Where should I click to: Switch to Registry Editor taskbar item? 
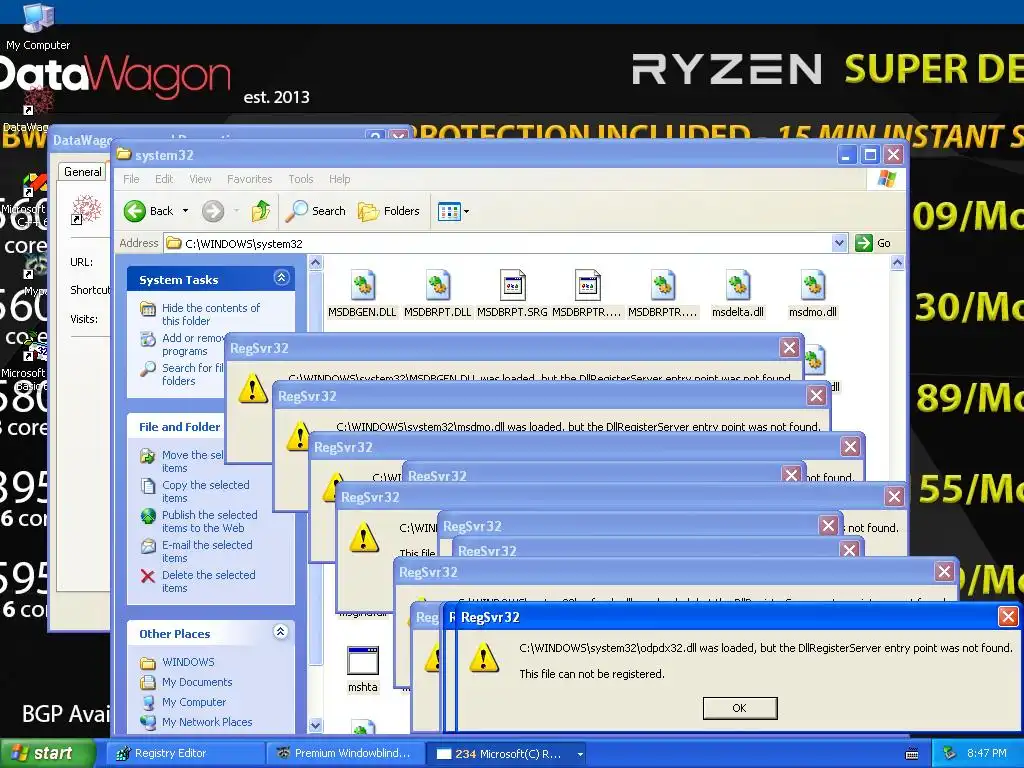pyautogui.click(x=186, y=754)
